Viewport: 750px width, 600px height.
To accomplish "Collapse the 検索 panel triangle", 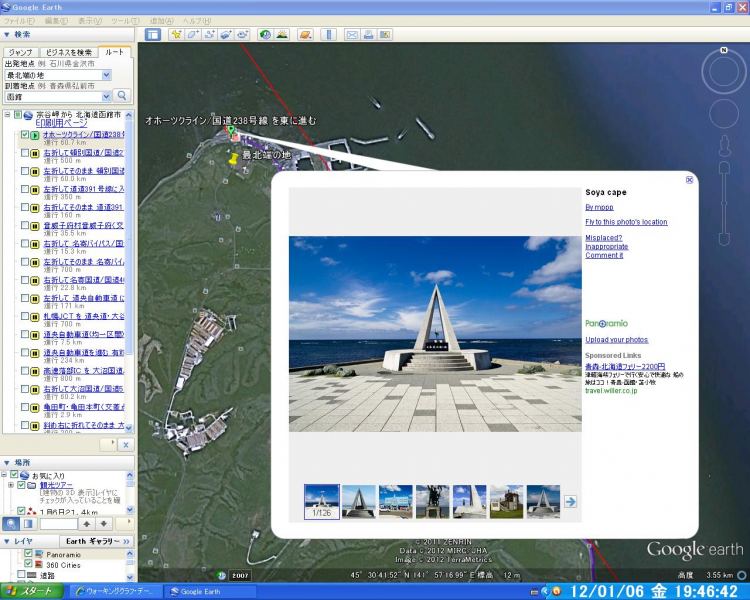I will (x=7, y=34).
